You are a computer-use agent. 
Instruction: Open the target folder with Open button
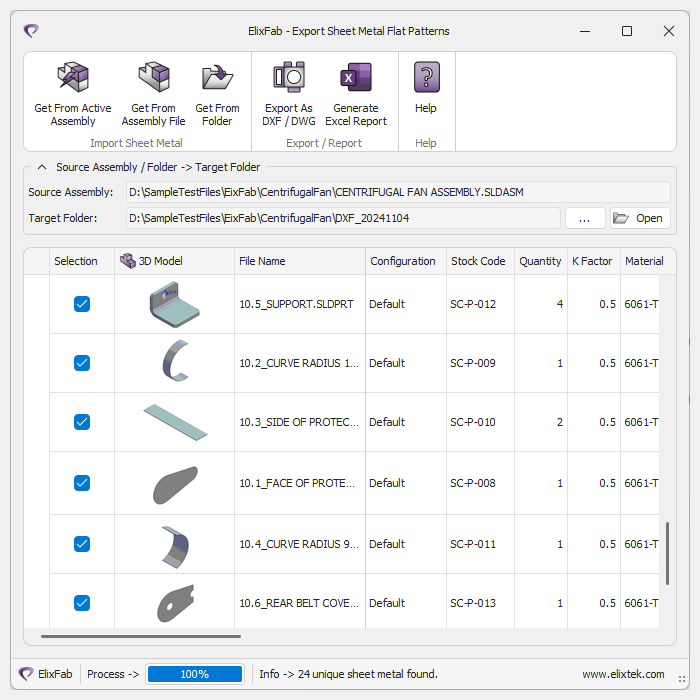(640, 218)
